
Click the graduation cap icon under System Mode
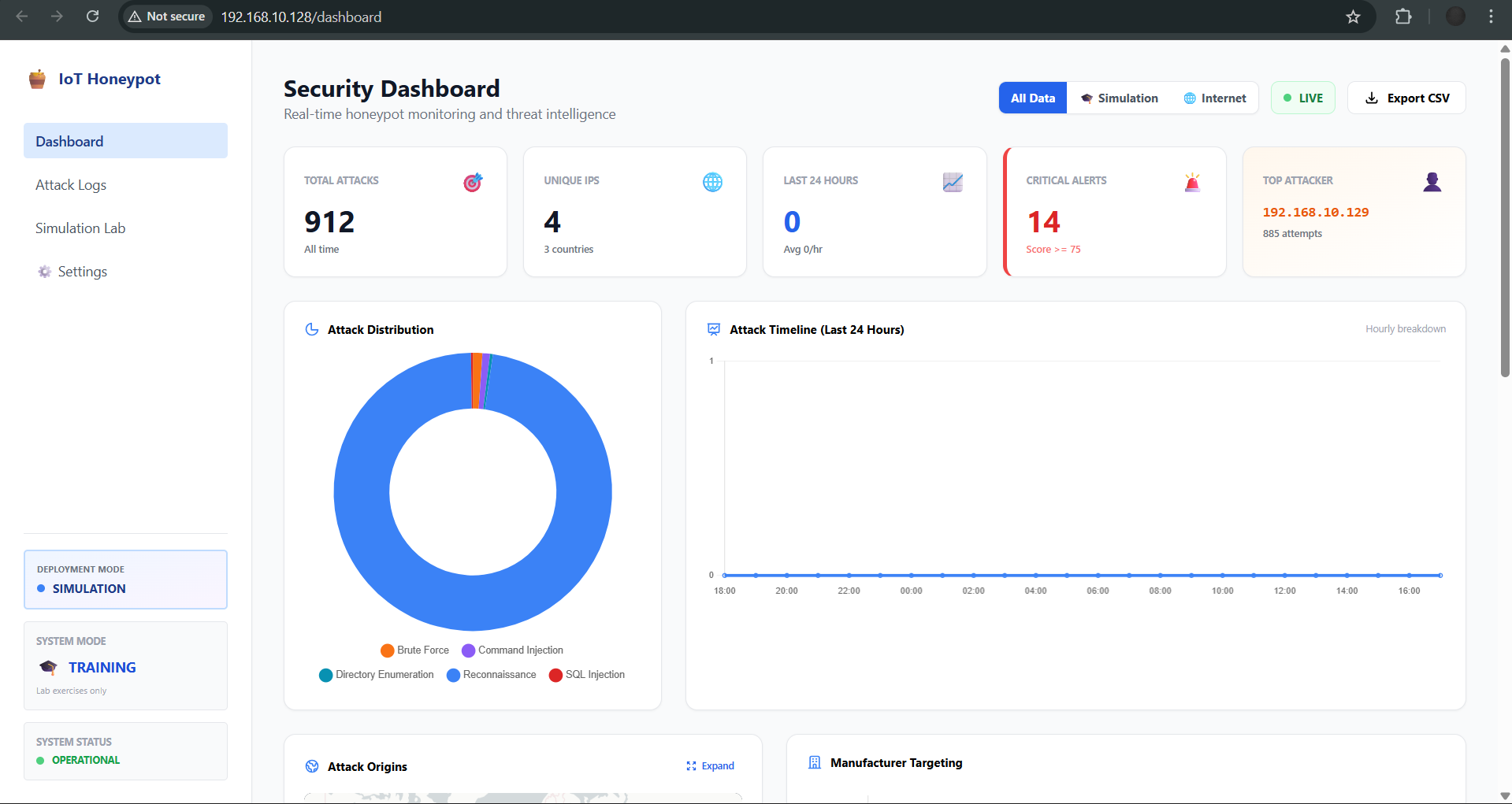47,667
